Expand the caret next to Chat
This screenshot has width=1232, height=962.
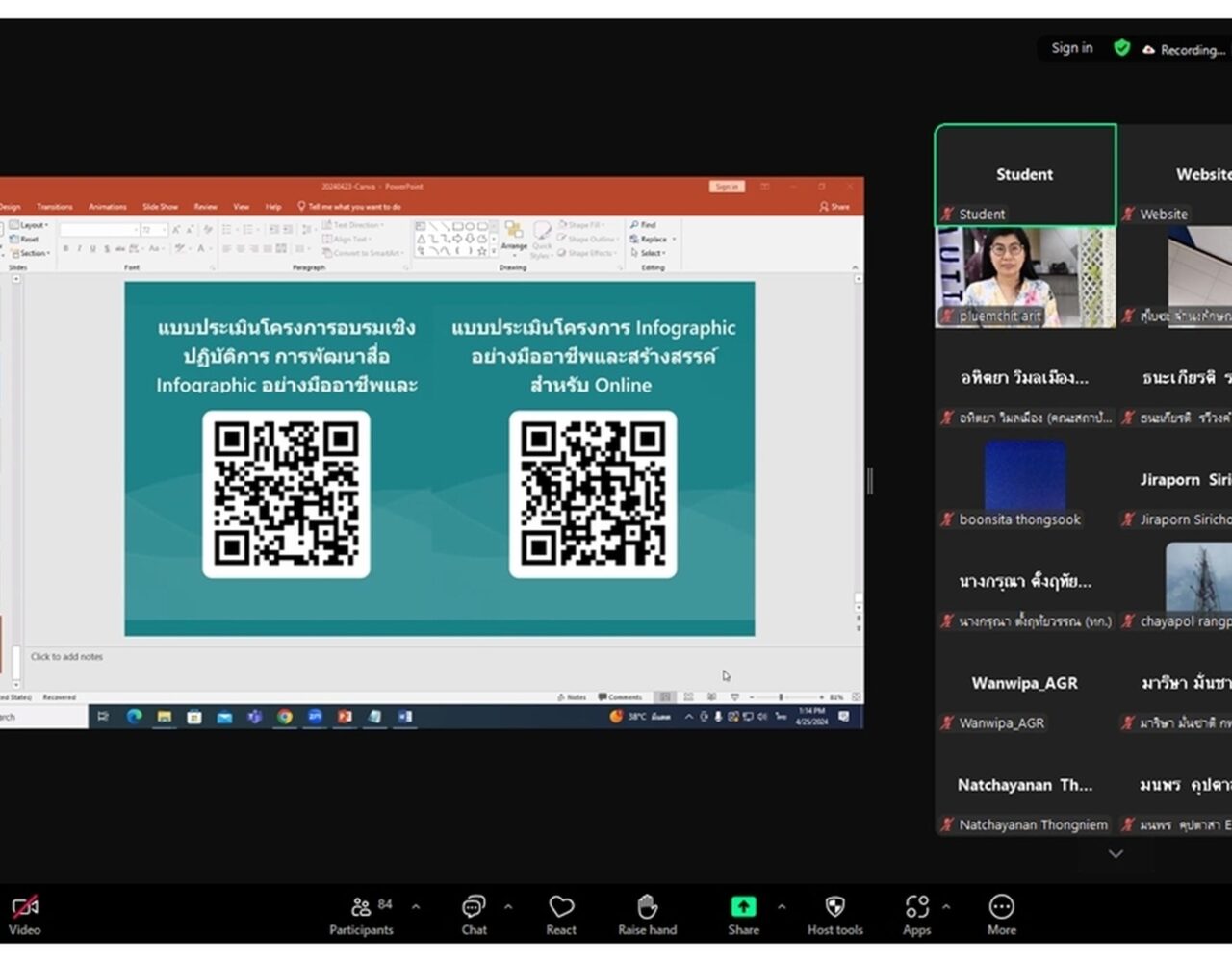pos(508,906)
